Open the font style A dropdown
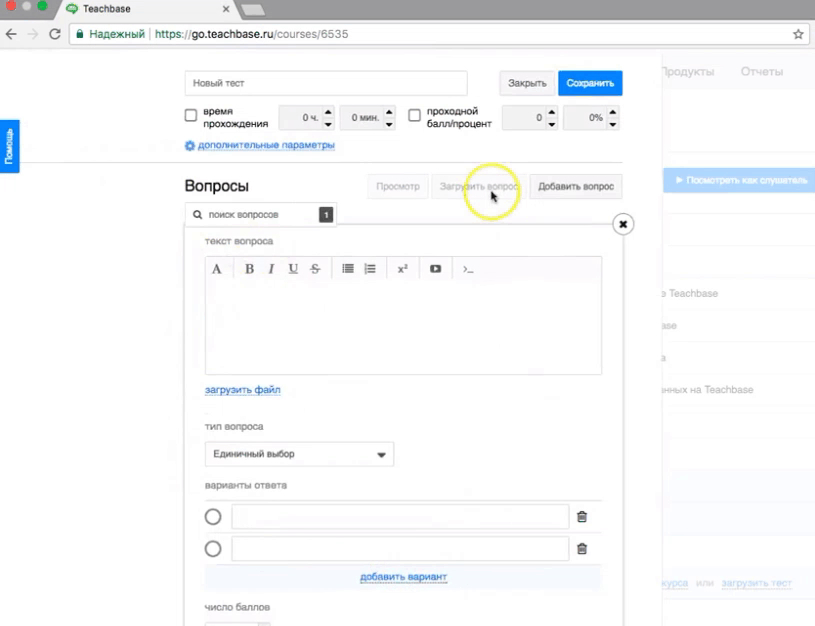Image resolution: width=815 pixels, height=626 pixels. (x=217, y=269)
